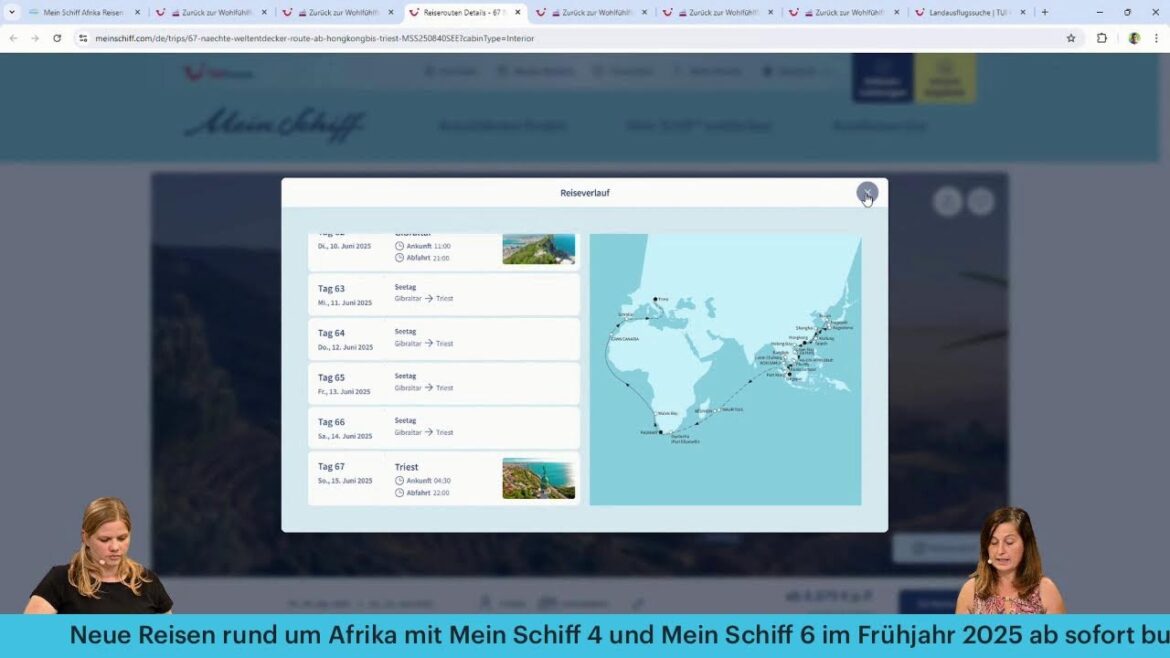Viewport: 1170px width, 658px height.
Task: Open the Triest harbor photo thumbnail
Action: click(x=539, y=478)
